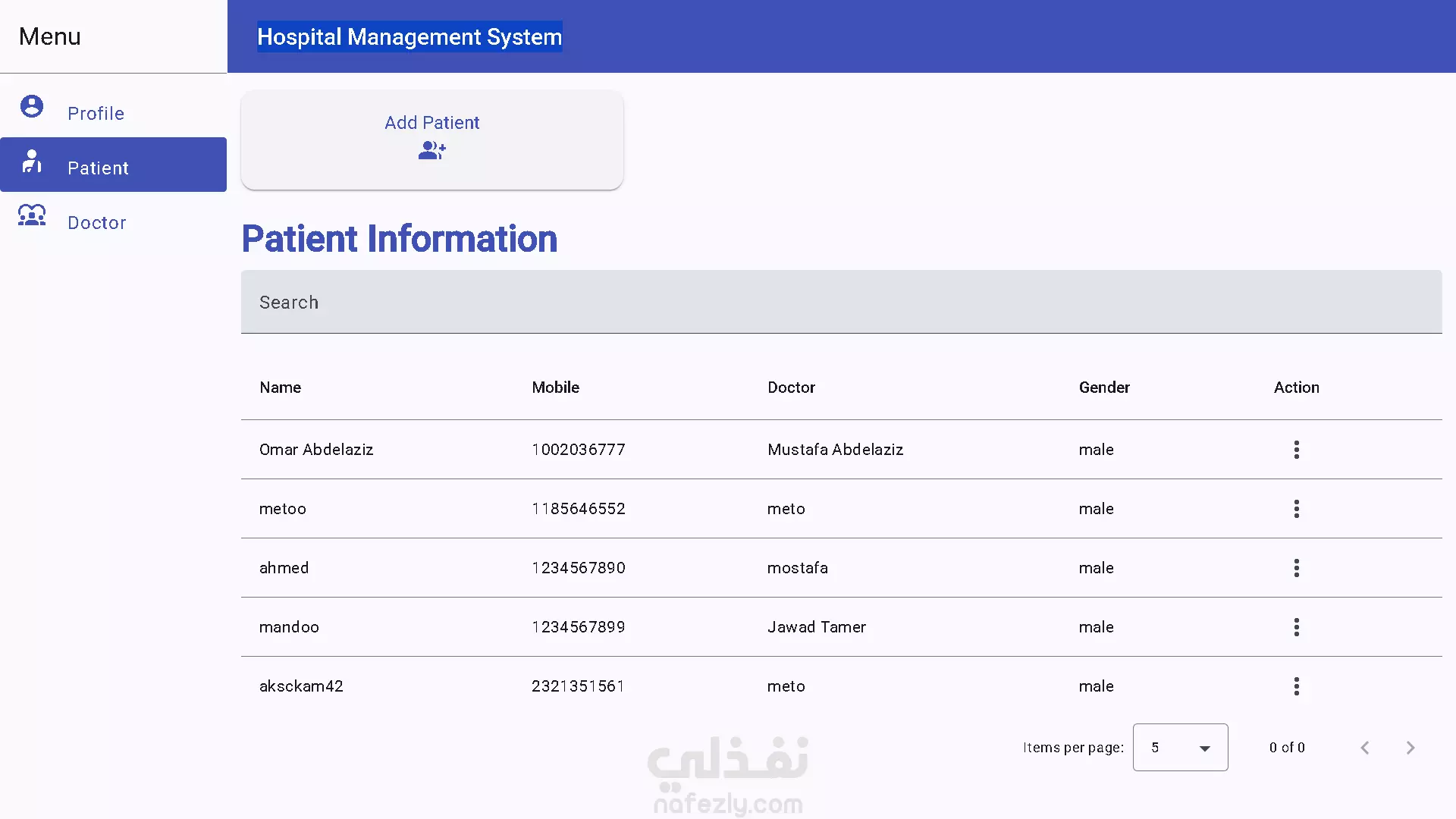Select the metoo name cell
1456x819 pixels.
(283, 509)
